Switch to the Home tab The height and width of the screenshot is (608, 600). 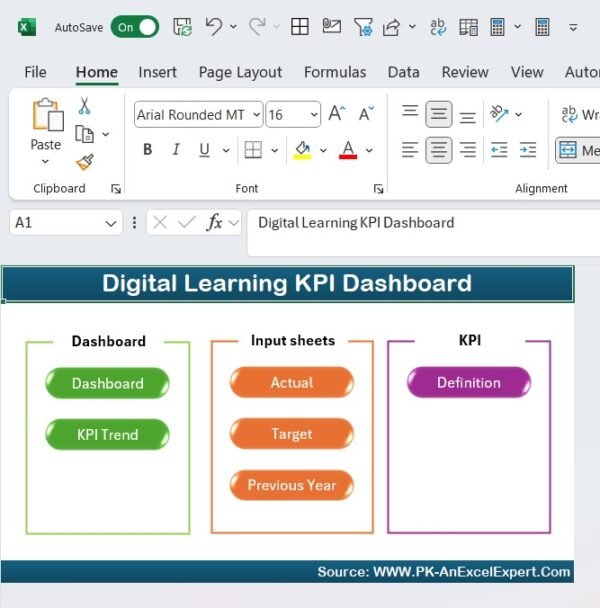(x=97, y=72)
